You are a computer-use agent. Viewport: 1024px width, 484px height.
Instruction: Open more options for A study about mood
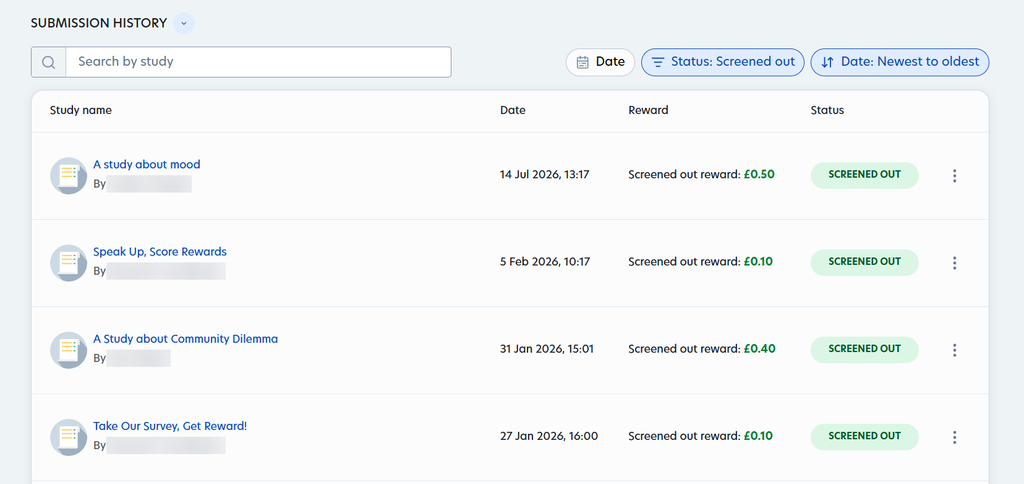954,176
